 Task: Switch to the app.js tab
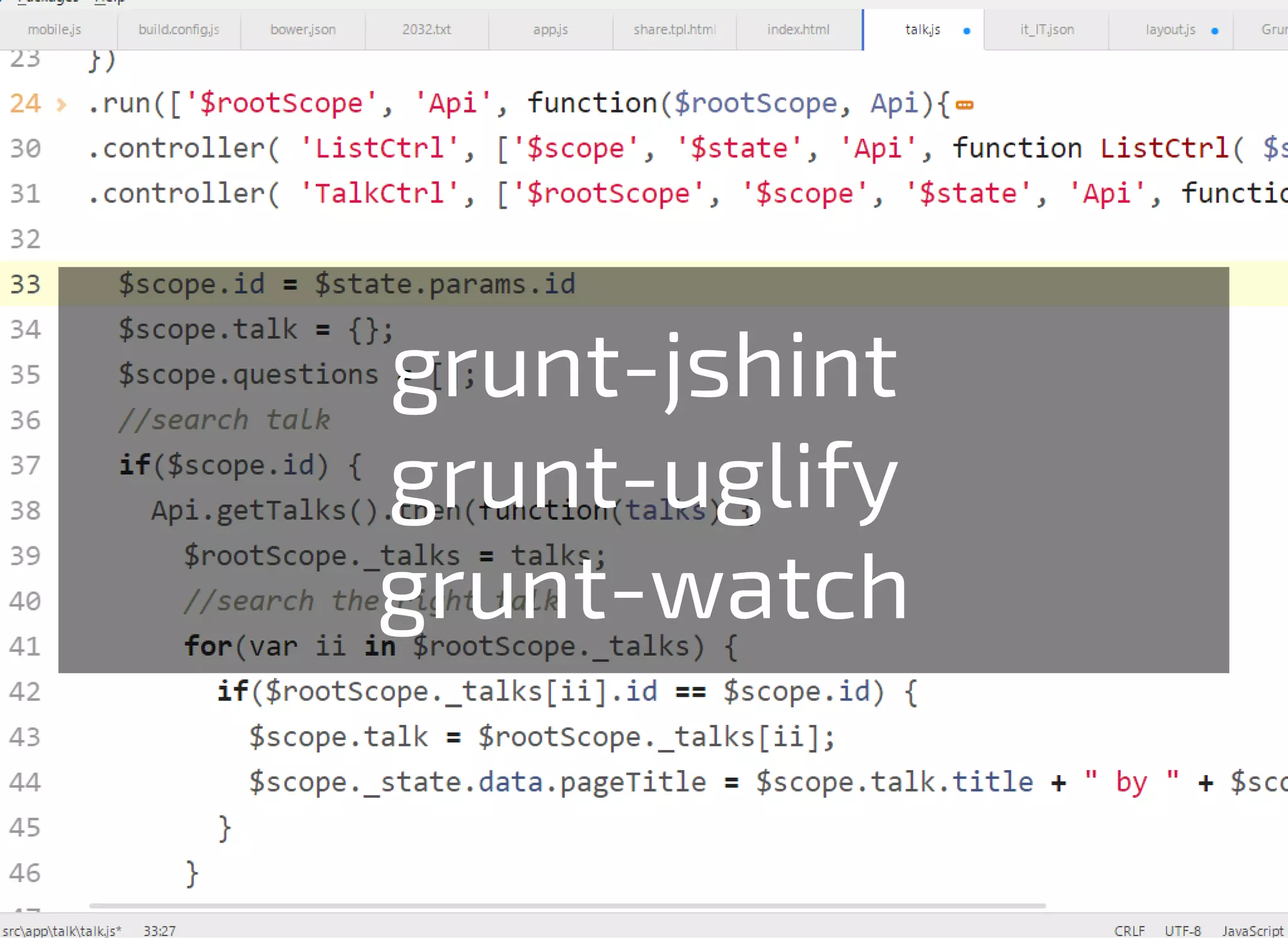(x=550, y=30)
